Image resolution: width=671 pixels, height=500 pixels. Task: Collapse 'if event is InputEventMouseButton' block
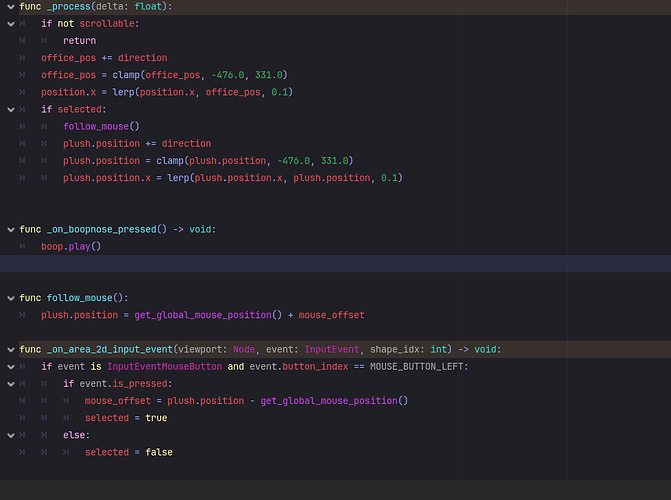(x=11, y=367)
